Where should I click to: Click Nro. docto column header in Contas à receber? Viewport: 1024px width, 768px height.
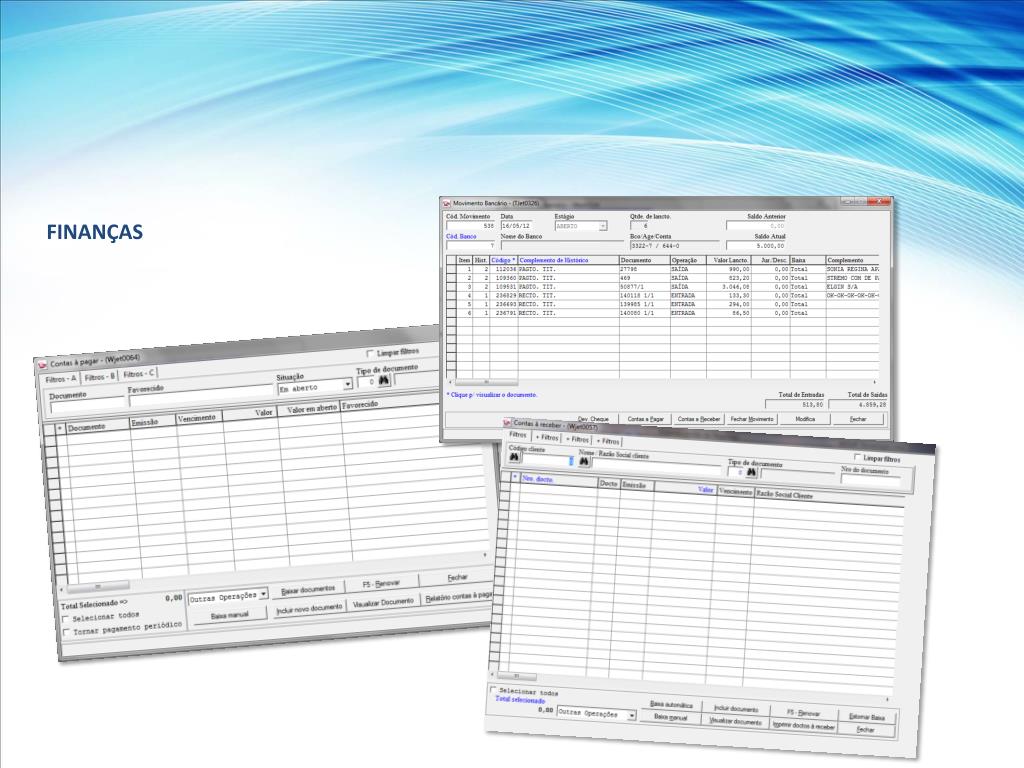558,480
